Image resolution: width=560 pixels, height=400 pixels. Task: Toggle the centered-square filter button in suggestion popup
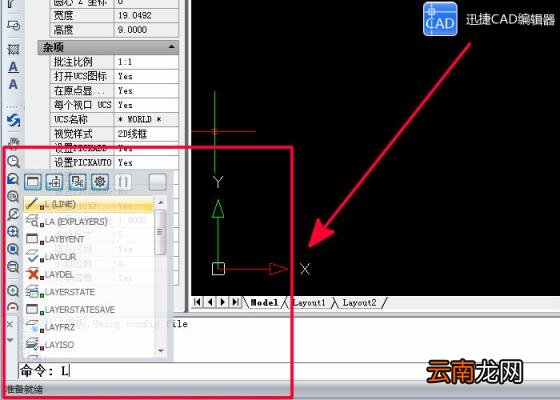[x=55, y=182]
